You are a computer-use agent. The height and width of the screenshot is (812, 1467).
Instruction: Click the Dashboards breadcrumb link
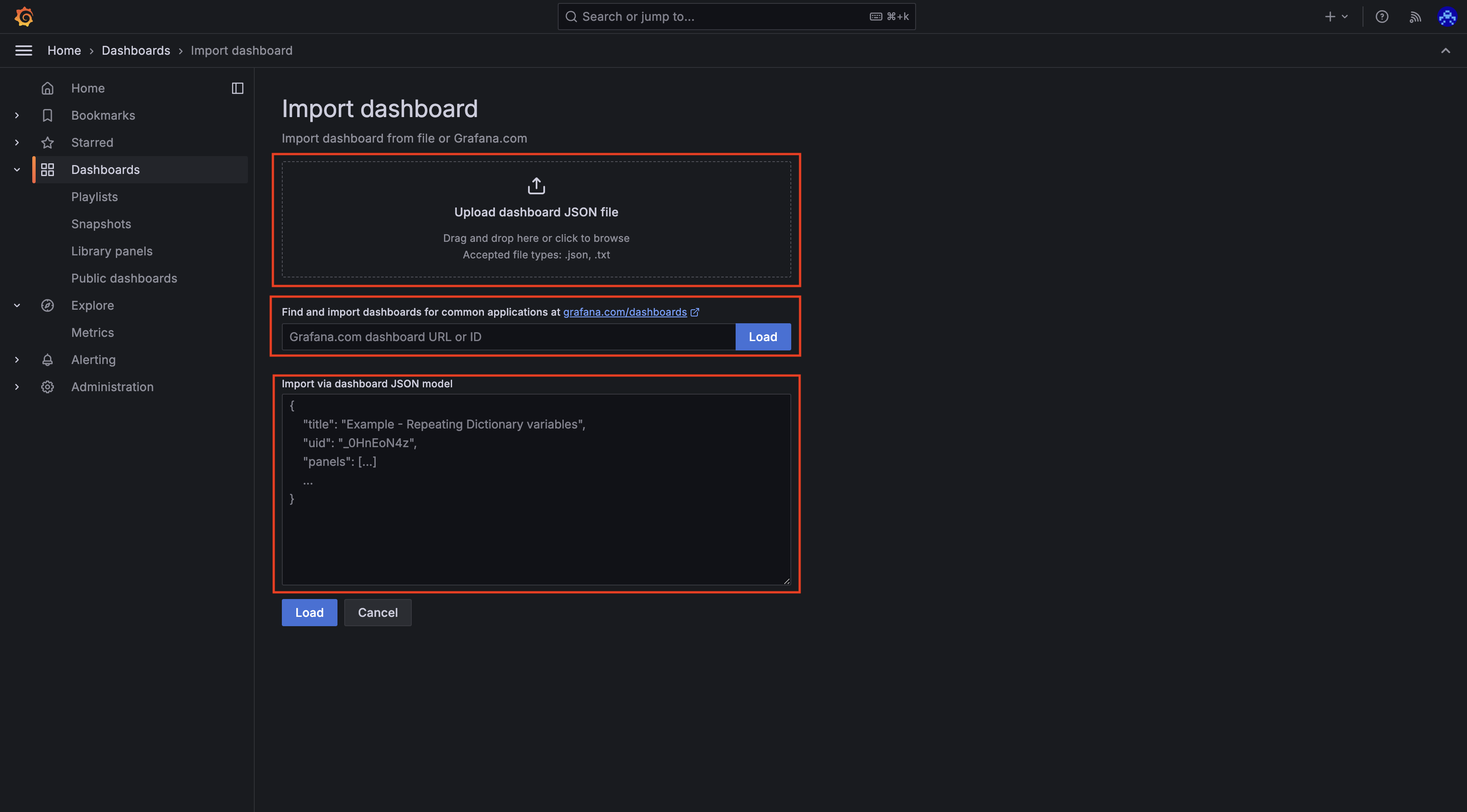coord(136,50)
